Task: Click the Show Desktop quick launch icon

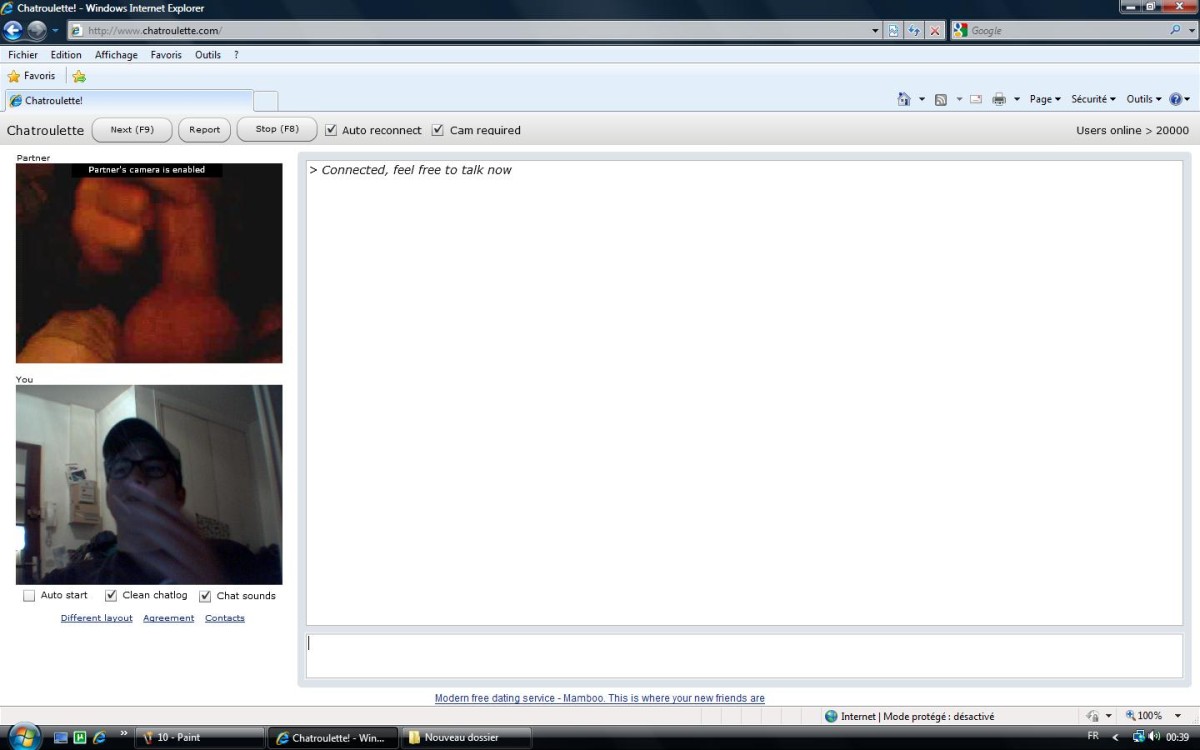Action: (61, 738)
